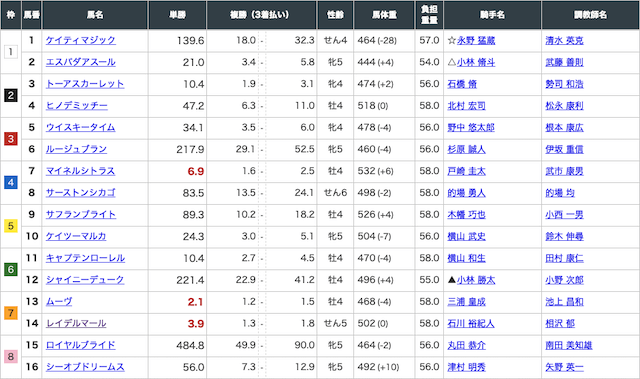The height and width of the screenshot is (379, 640).
Task: Open horse シーオブドリームス link
Action: [x=85, y=367]
